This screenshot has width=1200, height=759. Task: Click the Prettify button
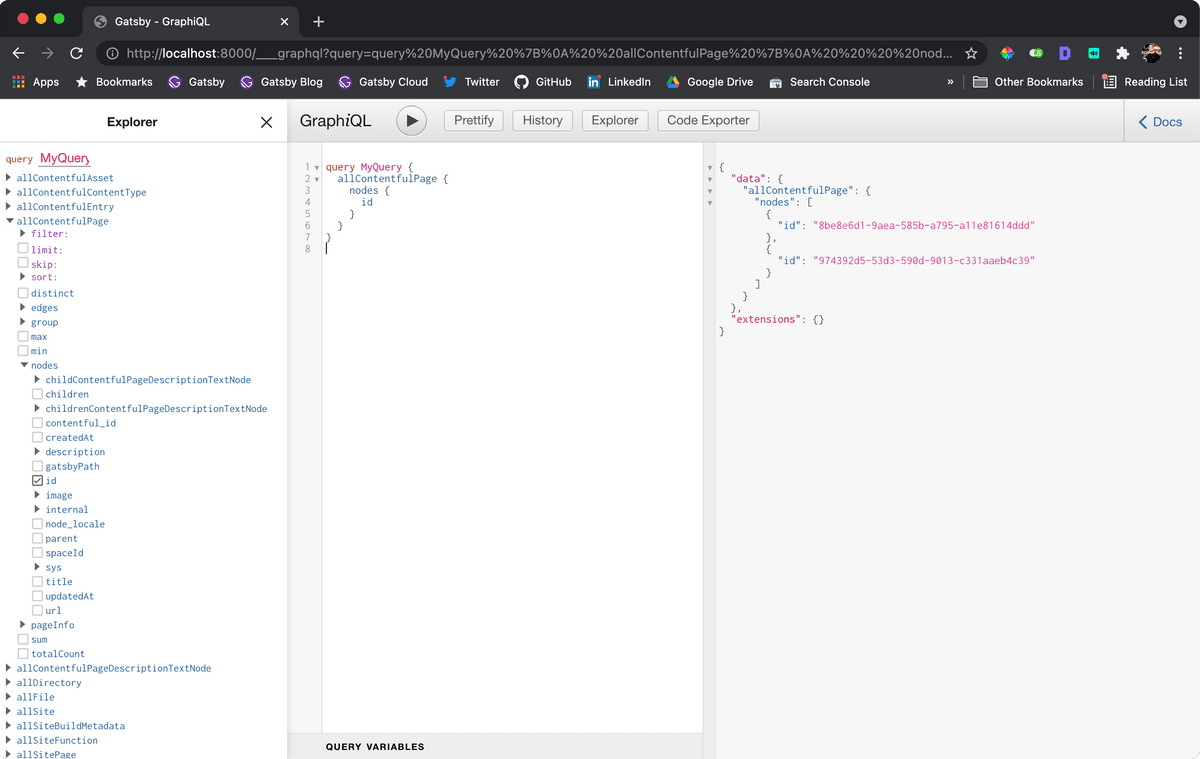pyautogui.click(x=474, y=120)
